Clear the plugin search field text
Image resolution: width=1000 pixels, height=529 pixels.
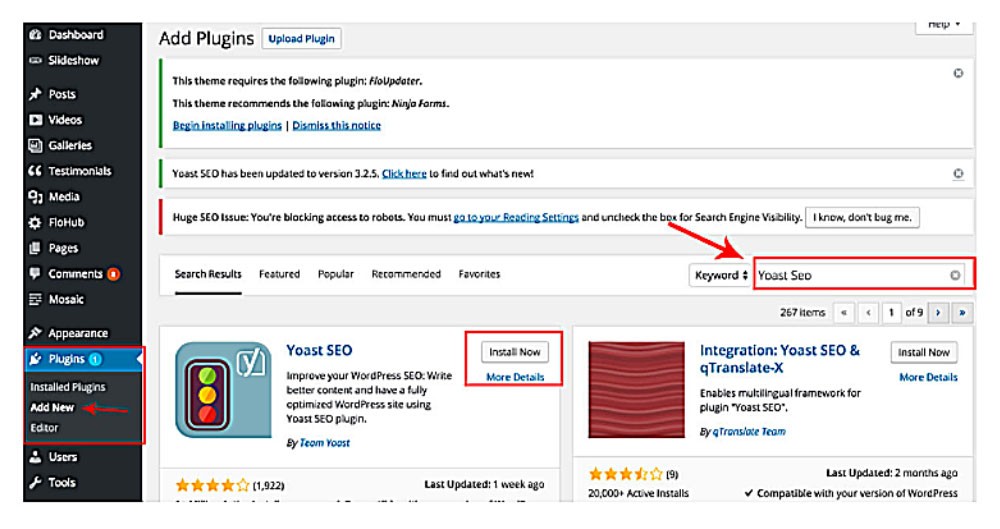tap(955, 275)
